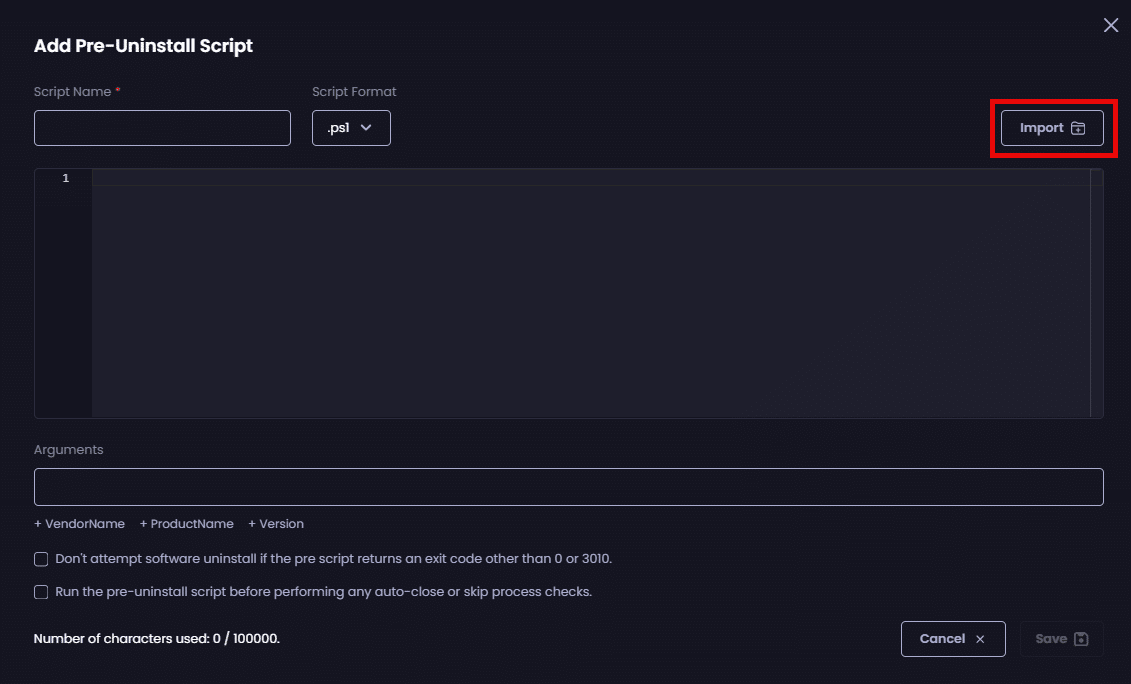Click the import folder icon
This screenshot has height=684, width=1131.
point(1077,128)
